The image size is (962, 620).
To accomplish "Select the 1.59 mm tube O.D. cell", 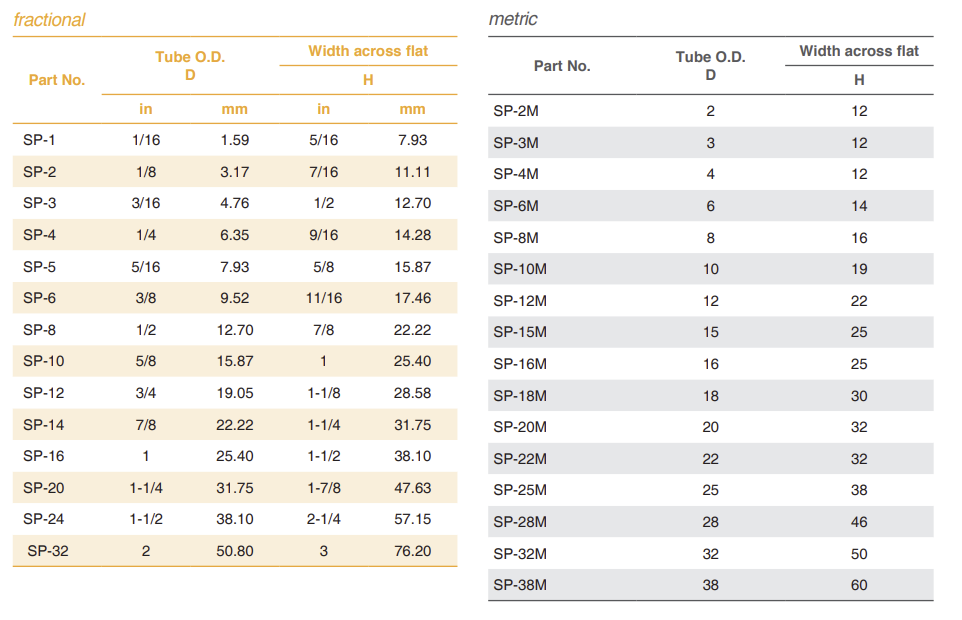I will (235, 140).
